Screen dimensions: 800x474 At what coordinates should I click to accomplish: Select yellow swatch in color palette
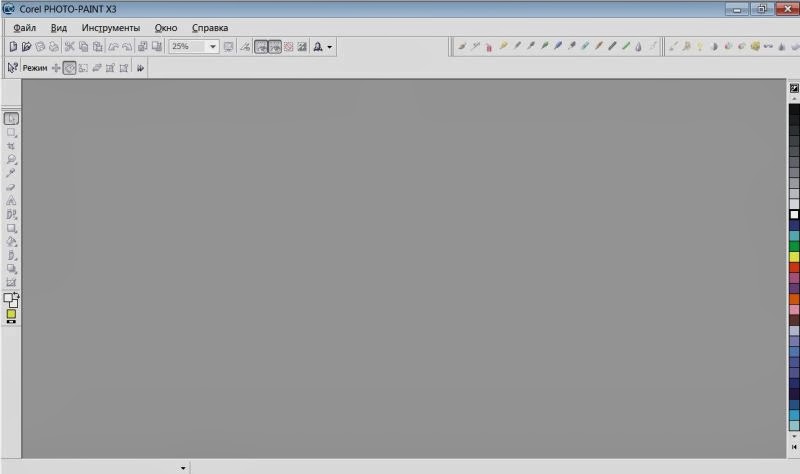pyautogui.click(x=794, y=257)
